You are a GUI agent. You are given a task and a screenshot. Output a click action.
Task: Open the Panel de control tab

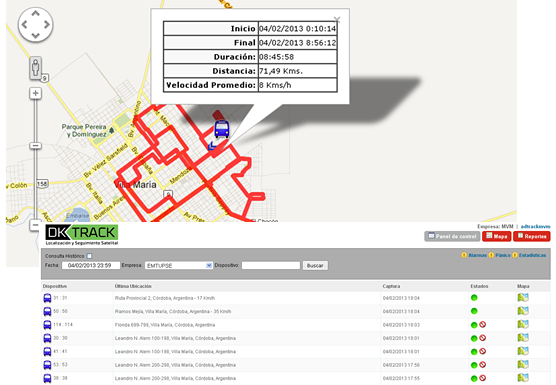[x=452, y=236]
